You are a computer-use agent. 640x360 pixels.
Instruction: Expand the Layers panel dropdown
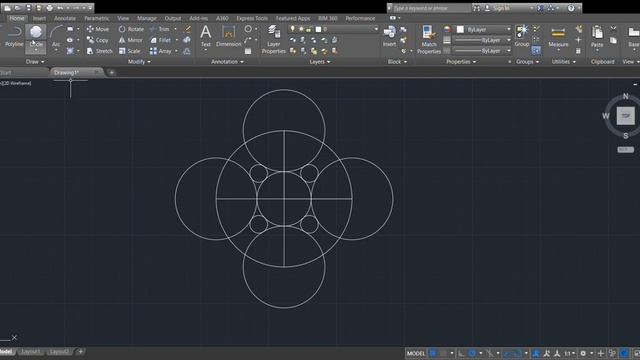(x=320, y=62)
